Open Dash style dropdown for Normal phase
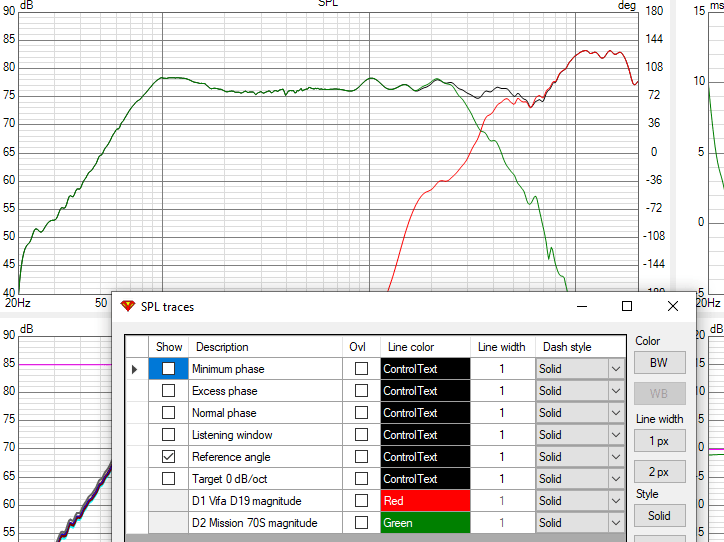724x542 pixels. point(616,413)
